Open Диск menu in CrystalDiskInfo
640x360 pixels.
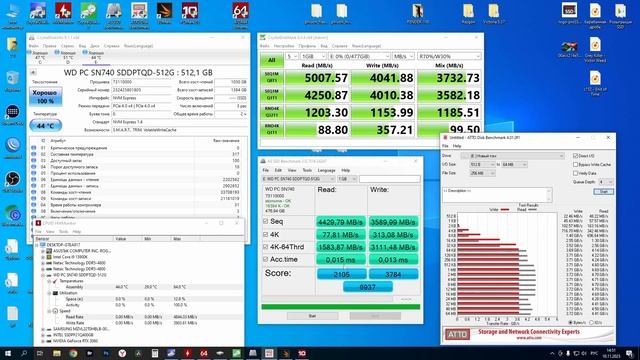pos(95,46)
